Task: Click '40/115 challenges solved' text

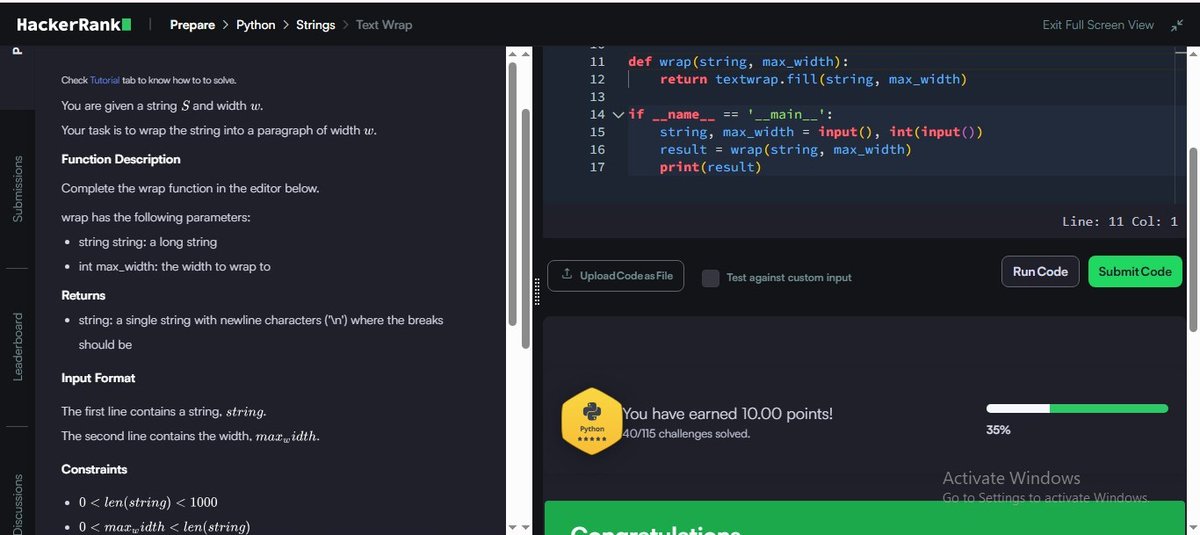Action: pyautogui.click(x=686, y=434)
